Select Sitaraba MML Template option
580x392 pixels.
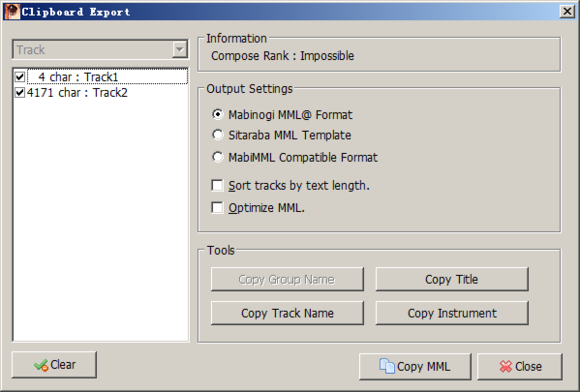click(218, 135)
